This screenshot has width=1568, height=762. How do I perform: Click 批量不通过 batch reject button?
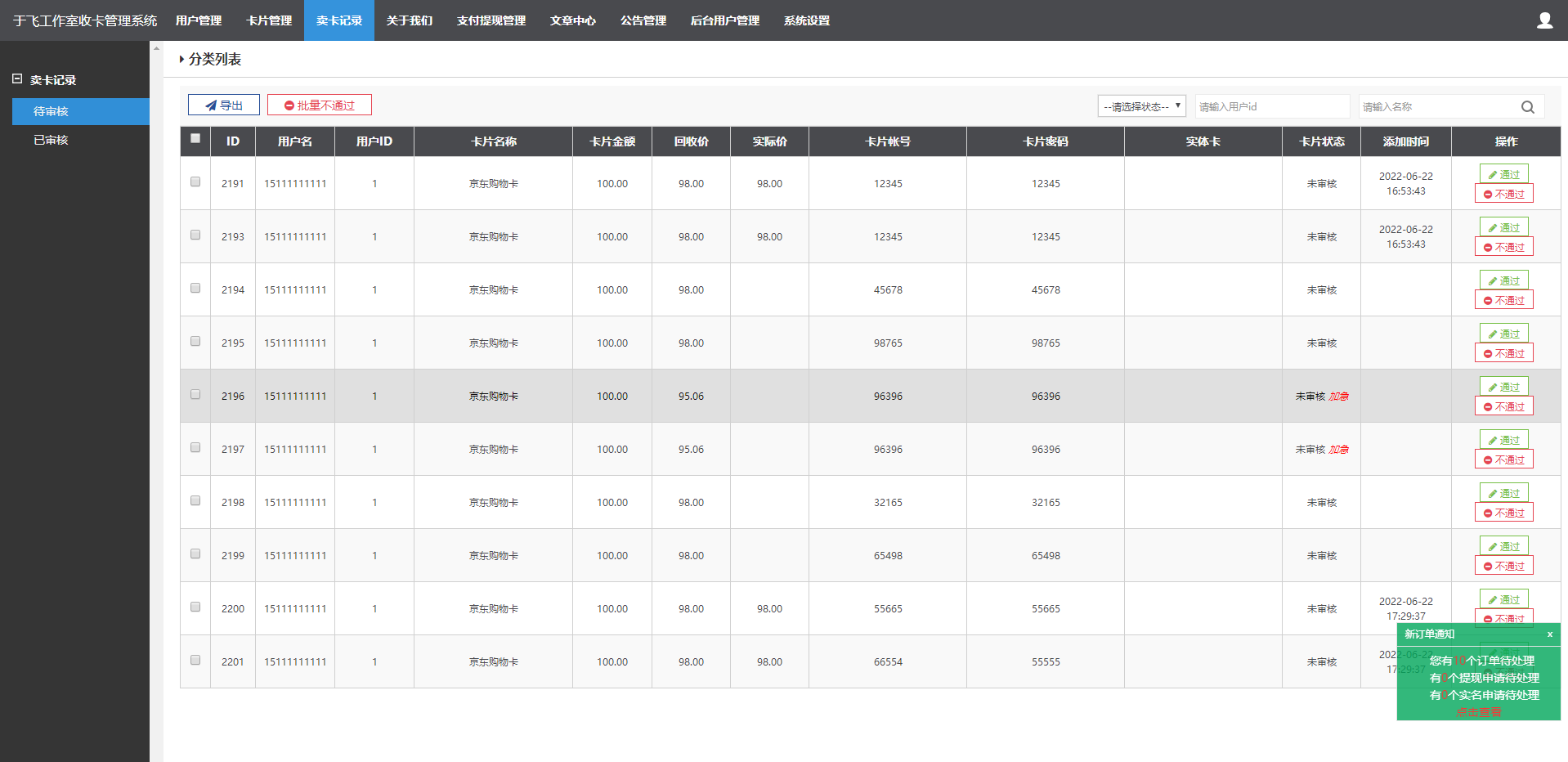pos(320,105)
